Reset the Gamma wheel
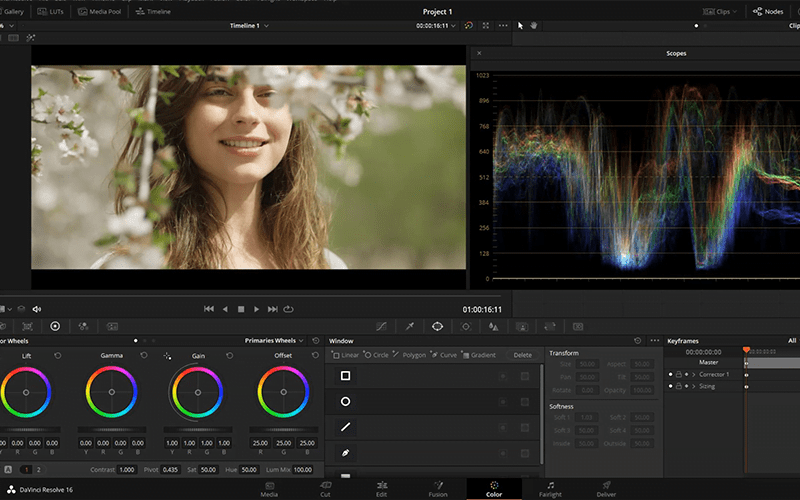800x500 pixels. click(x=144, y=356)
